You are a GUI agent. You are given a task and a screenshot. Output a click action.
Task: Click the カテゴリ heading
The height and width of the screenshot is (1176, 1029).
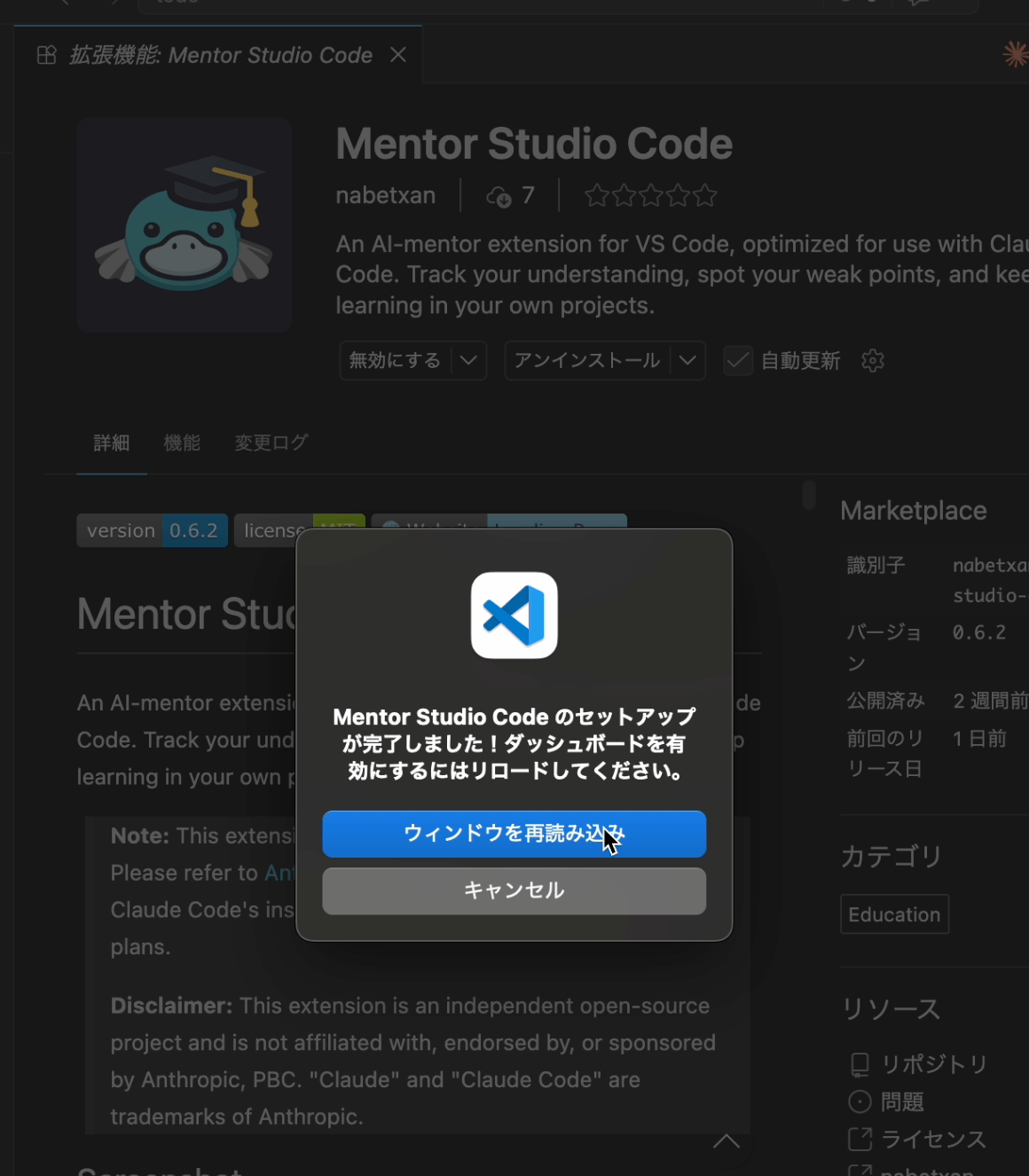click(x=891, y=856)
